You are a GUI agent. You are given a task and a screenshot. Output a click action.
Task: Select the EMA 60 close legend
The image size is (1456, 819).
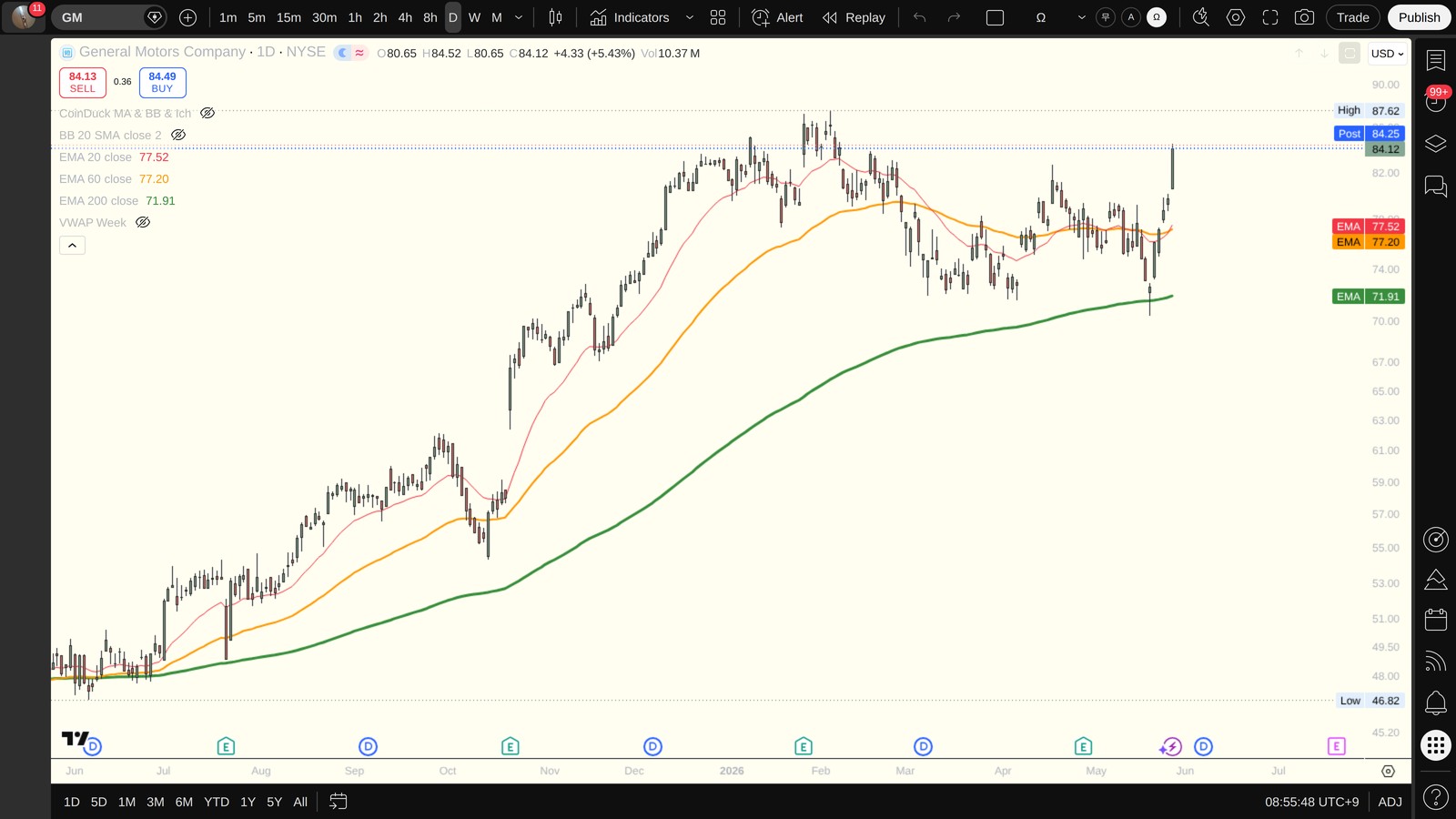tap(96, 179)
